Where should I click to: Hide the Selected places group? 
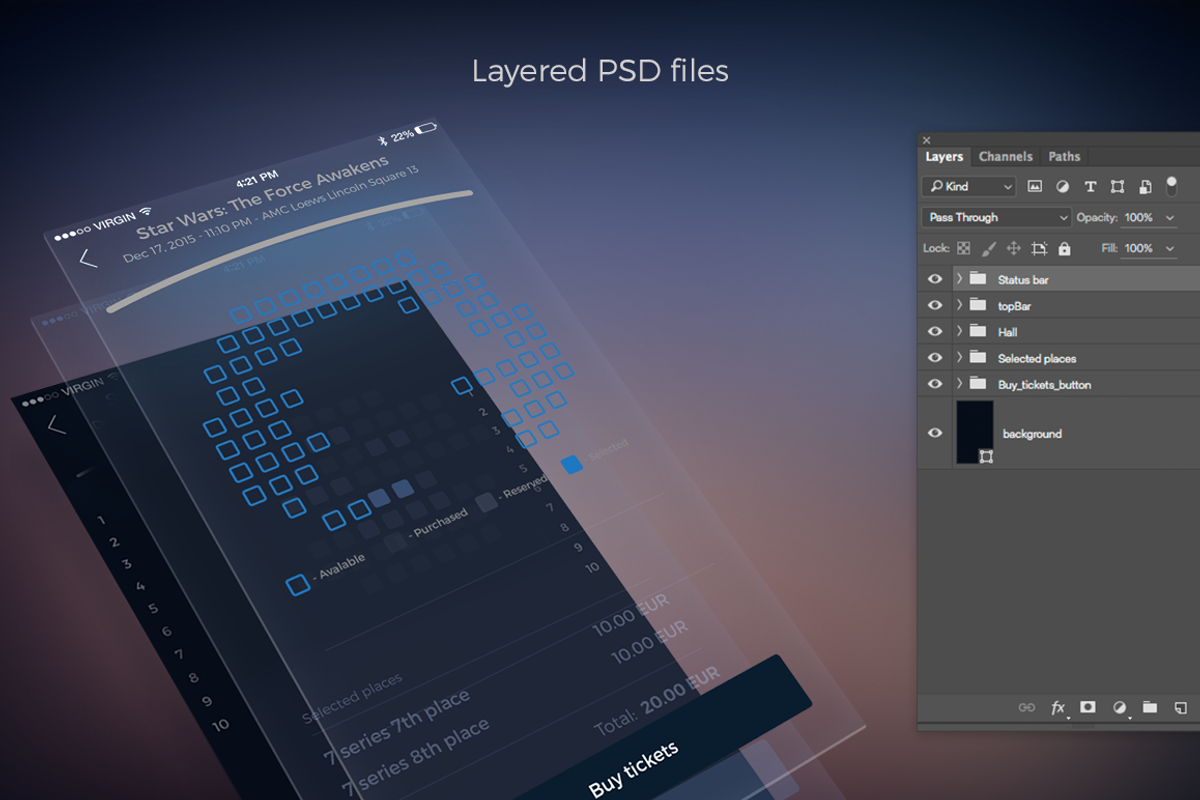coord(935,357)
